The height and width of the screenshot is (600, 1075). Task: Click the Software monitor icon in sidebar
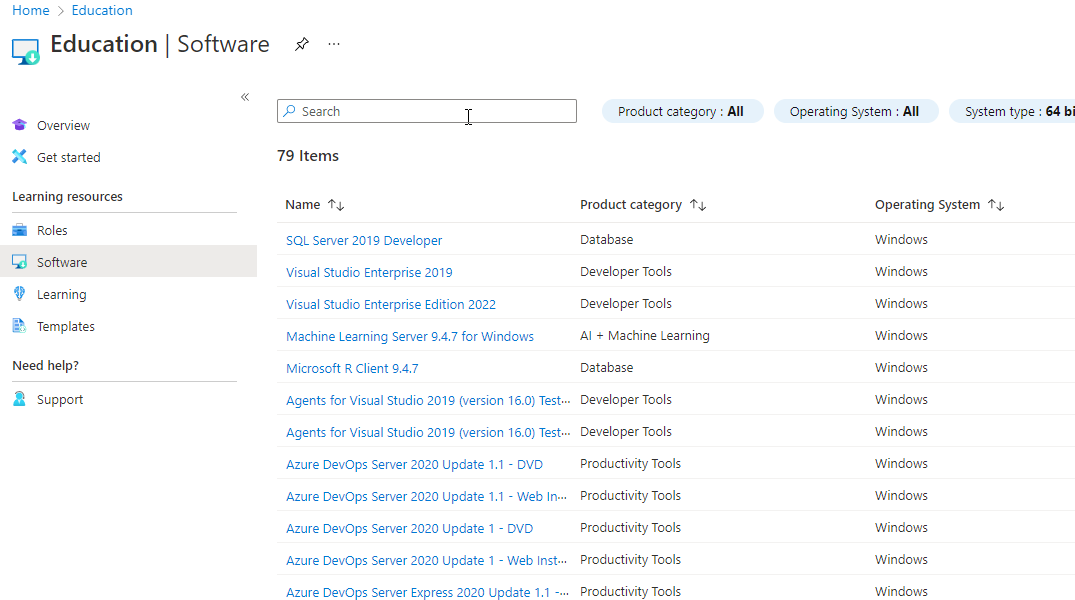point(18,261)
